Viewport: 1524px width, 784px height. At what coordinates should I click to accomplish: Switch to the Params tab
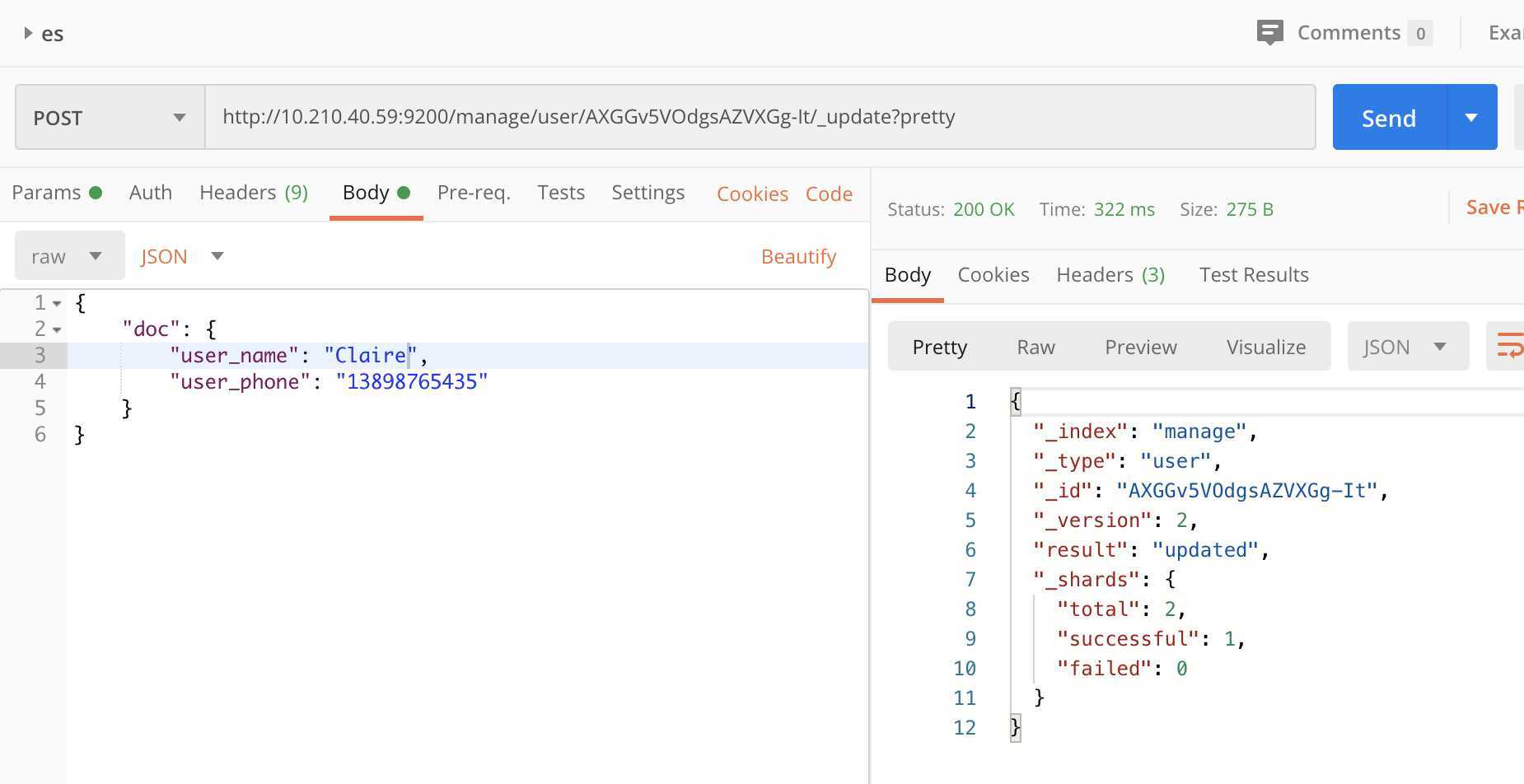(56, 193)
